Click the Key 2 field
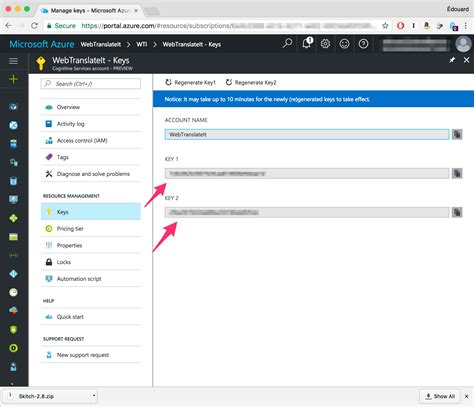This screenshot has width=474, height=407. 307,212
